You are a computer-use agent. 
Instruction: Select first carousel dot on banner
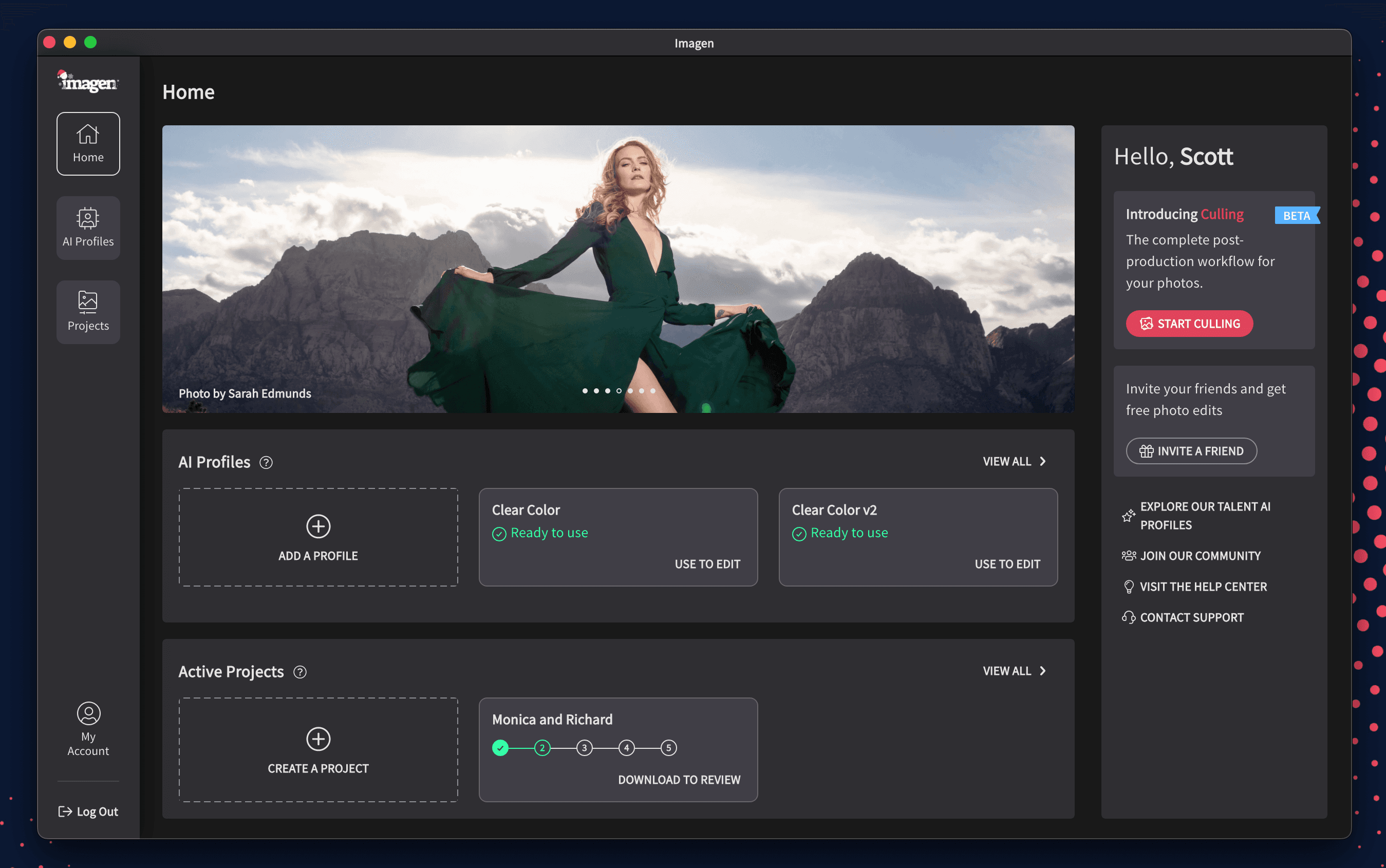click(x=585, y=391)
